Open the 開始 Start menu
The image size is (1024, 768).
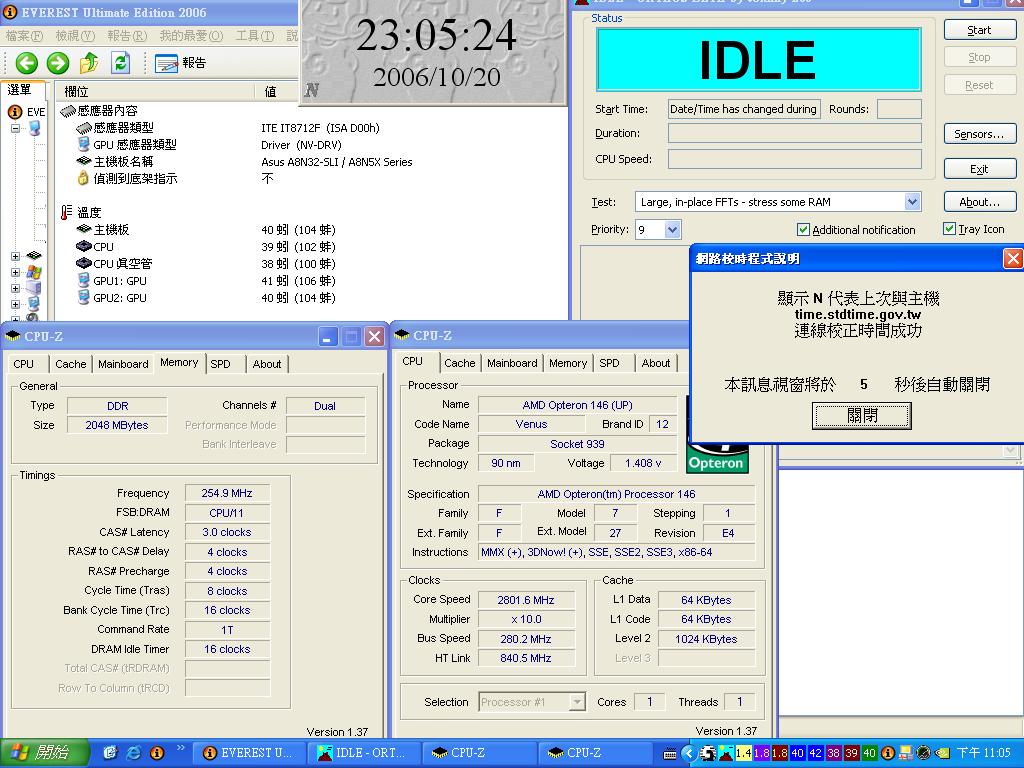[43, 753]
